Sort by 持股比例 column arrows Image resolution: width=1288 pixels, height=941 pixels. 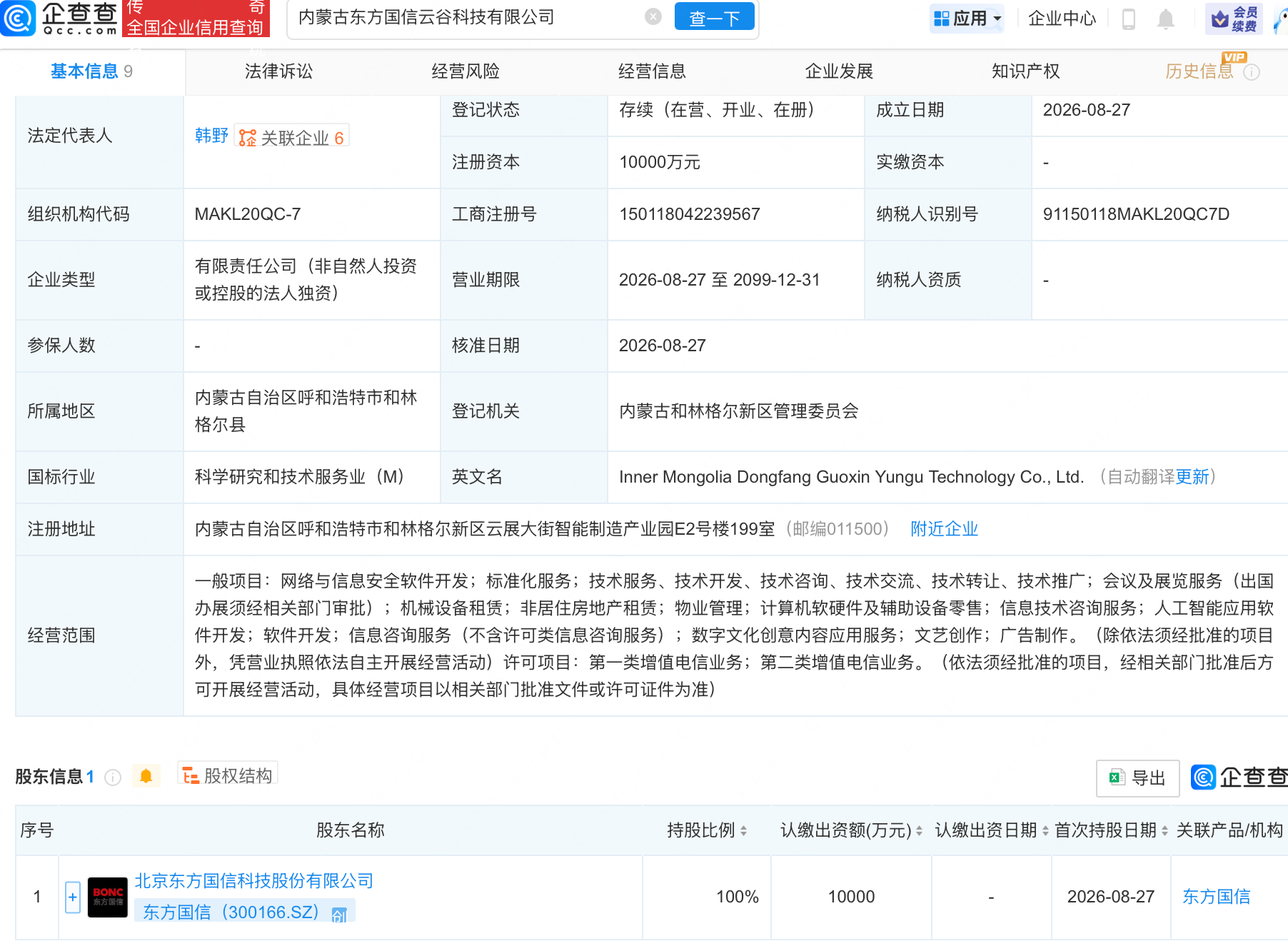(x=743, y=830)
